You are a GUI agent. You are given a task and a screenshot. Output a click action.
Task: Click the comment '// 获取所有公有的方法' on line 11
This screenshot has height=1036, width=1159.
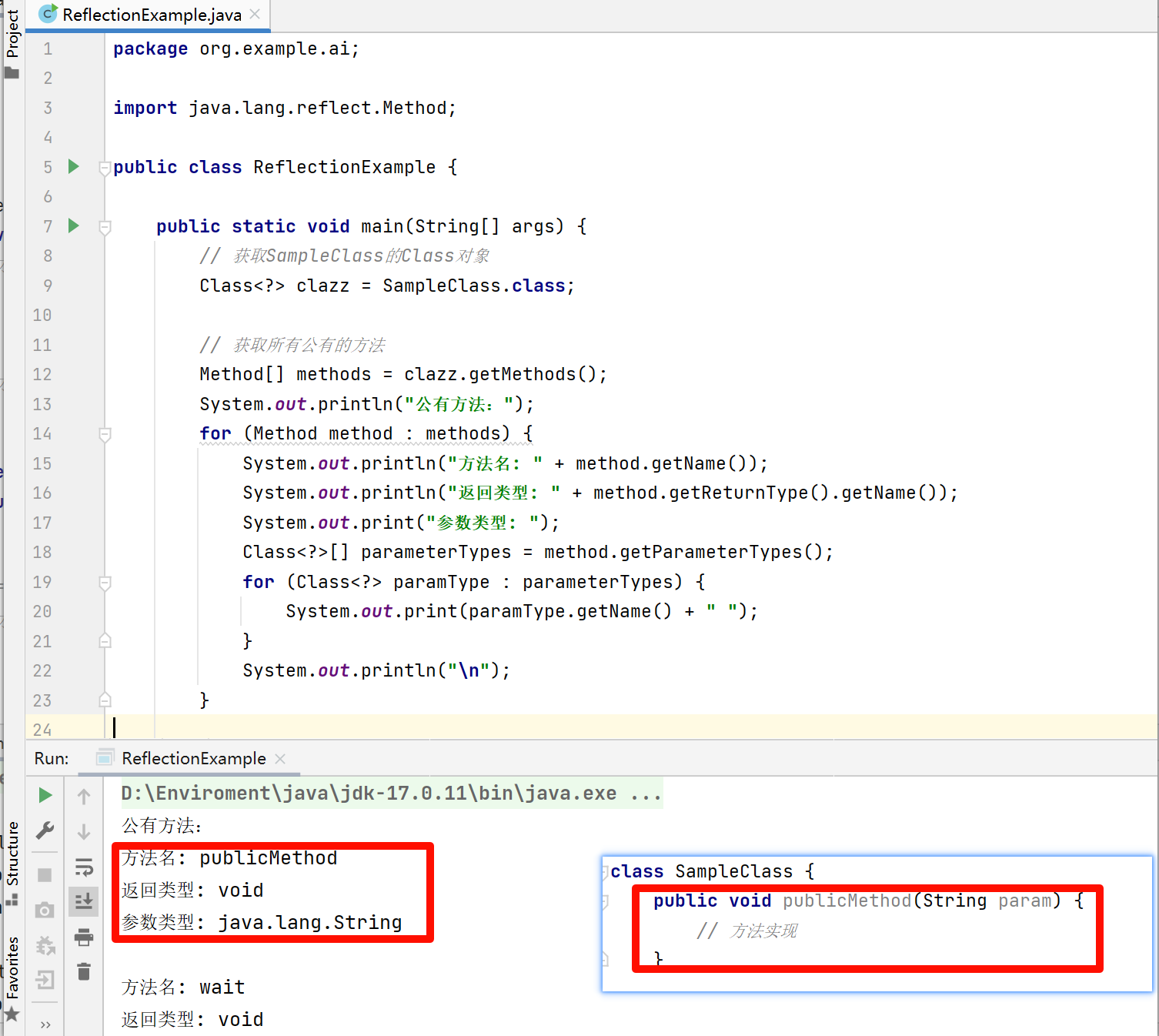[x=292, y=345]
